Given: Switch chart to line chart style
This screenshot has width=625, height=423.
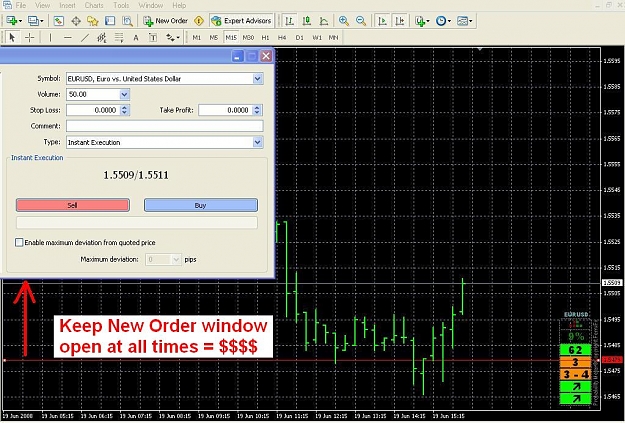Looking at the screenshot, I should [324, 21].
